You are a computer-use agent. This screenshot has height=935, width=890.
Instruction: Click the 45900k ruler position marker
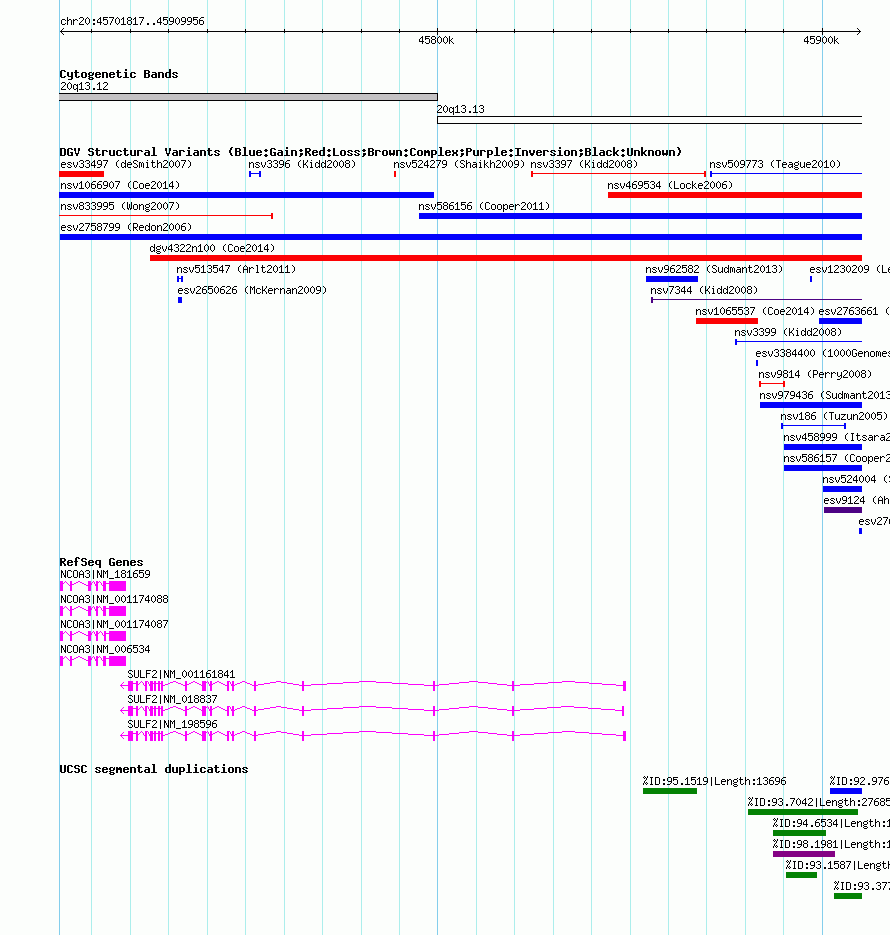pos(821,41)
